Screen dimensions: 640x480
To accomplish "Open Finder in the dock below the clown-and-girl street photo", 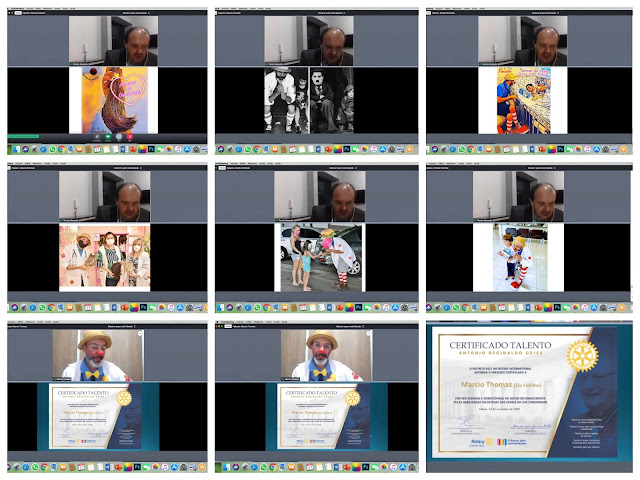I will pos(219,307).
